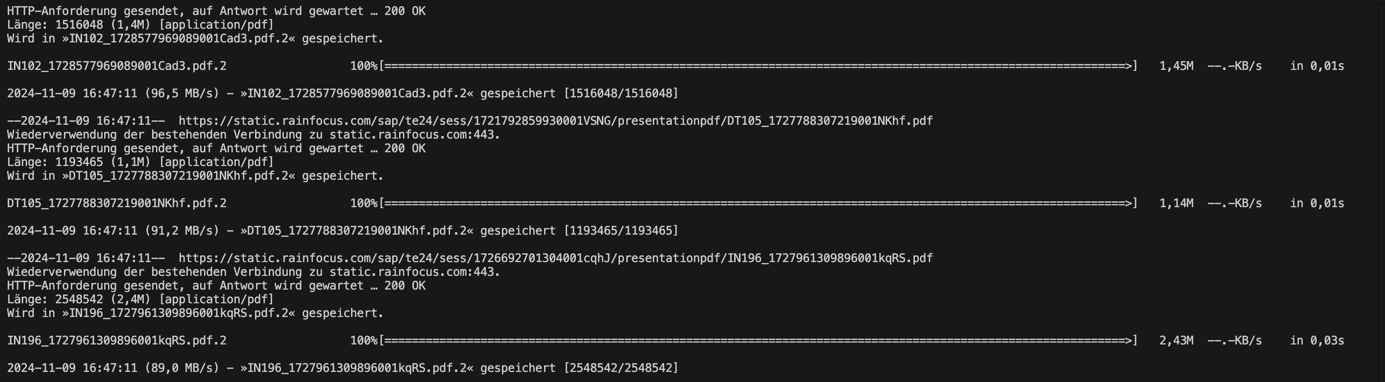
Task: Click the DT105 download progress bar
Action: coord(759,203)
